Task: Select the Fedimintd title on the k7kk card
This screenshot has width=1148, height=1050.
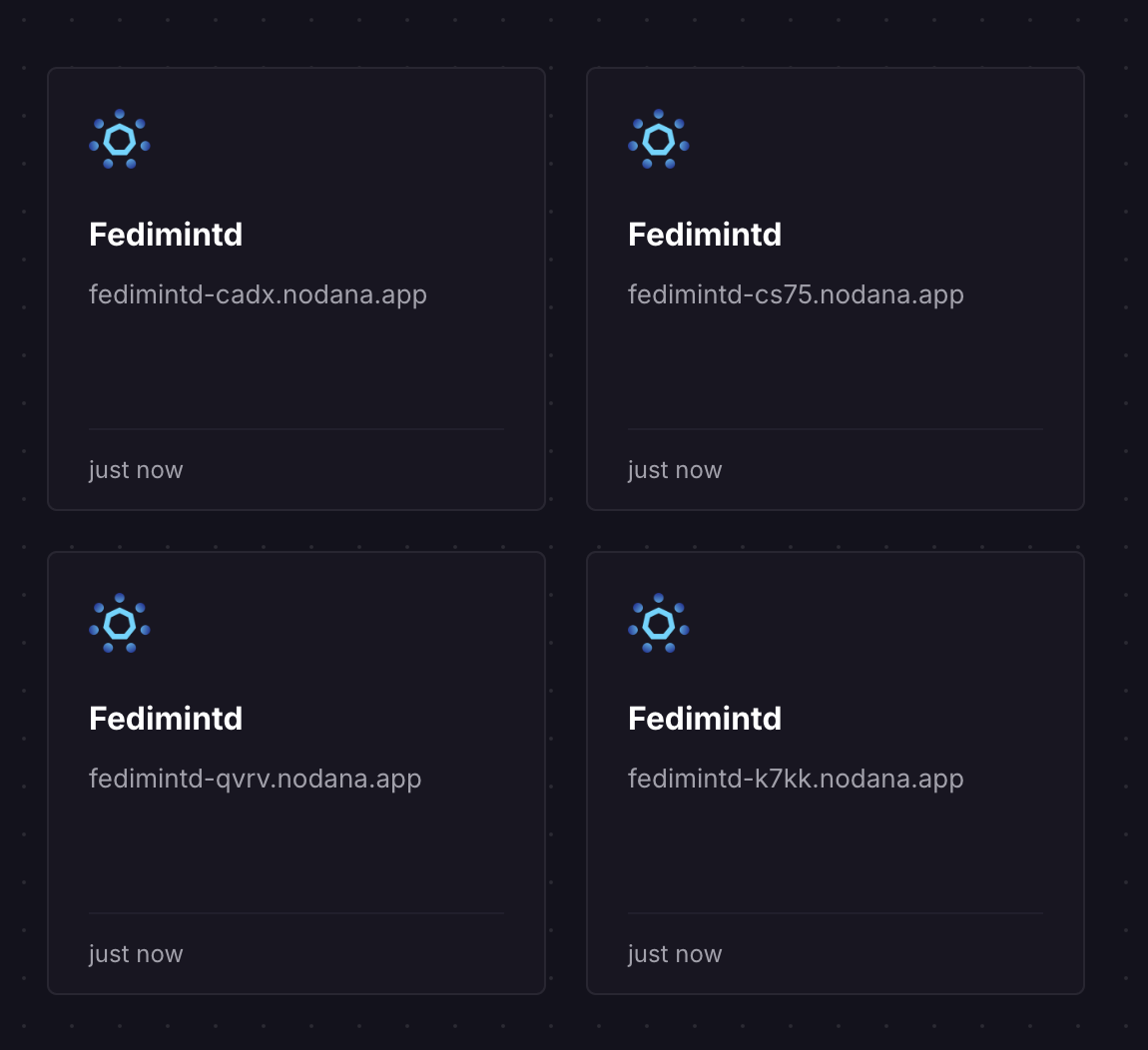Action: click(705, 719)
